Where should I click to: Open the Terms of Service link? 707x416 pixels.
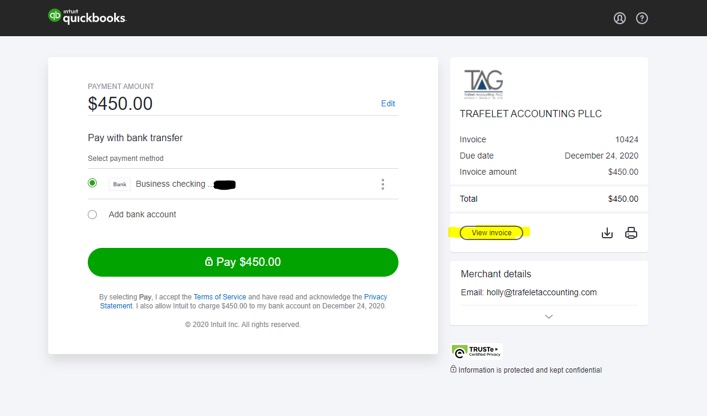coord(220,297)
